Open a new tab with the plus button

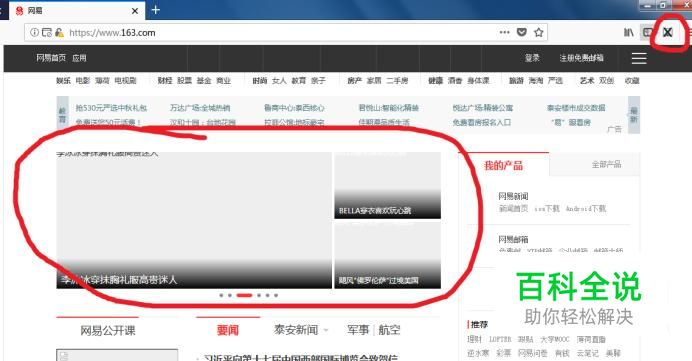(x=156, y=10)
